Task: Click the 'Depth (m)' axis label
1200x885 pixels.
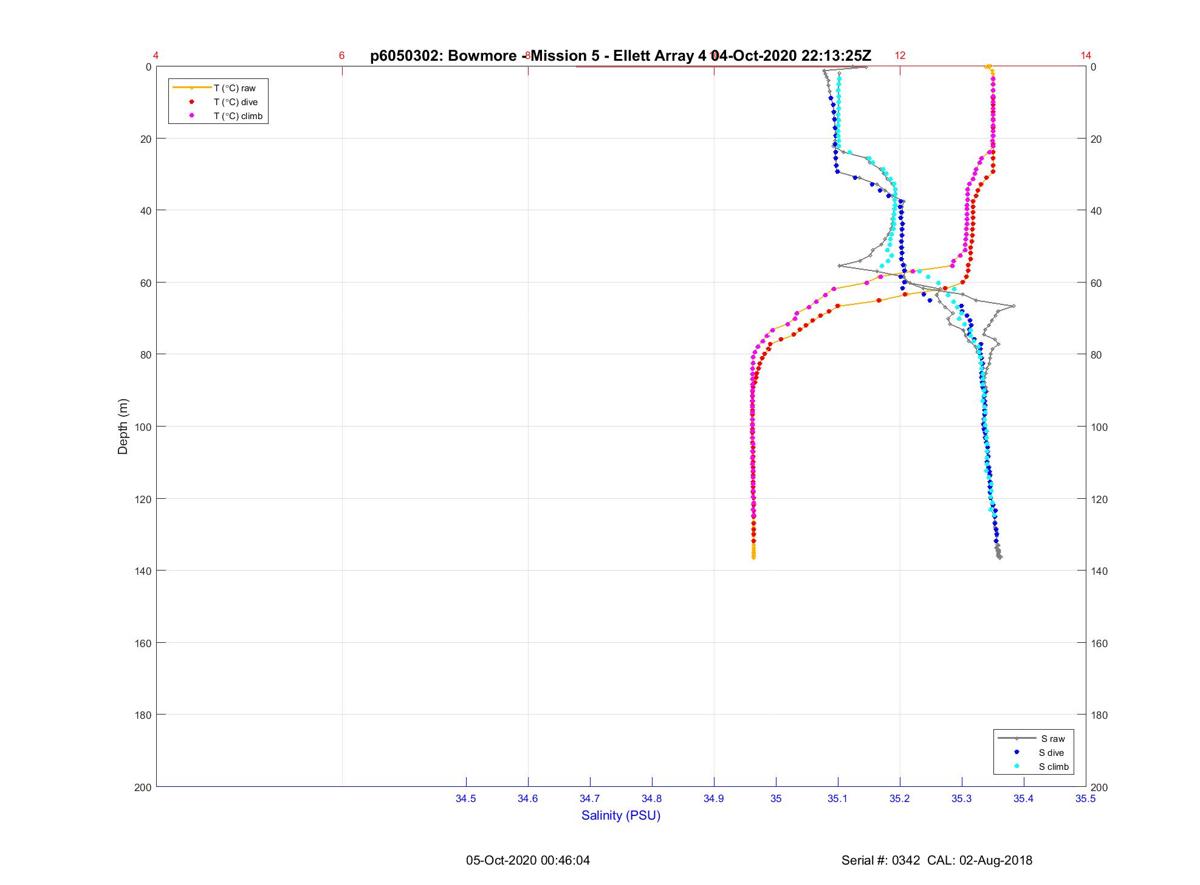Action: 124,427
